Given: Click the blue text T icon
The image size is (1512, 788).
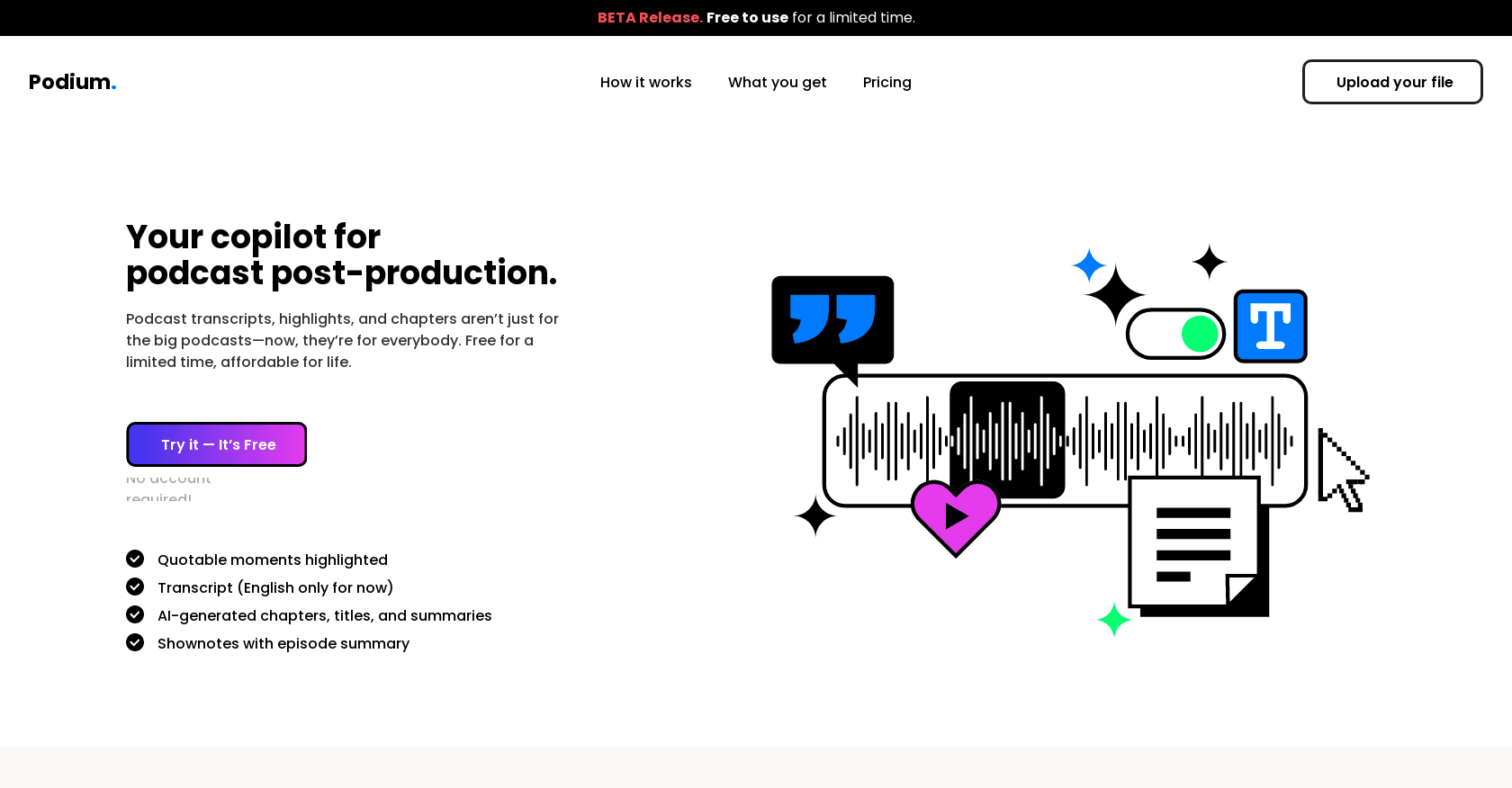Looking at the screenshot, I should (x=1270, y=327).
